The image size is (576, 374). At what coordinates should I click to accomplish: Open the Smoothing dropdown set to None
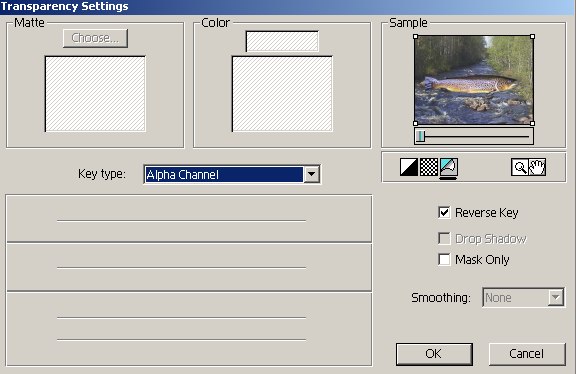[523, 297]
